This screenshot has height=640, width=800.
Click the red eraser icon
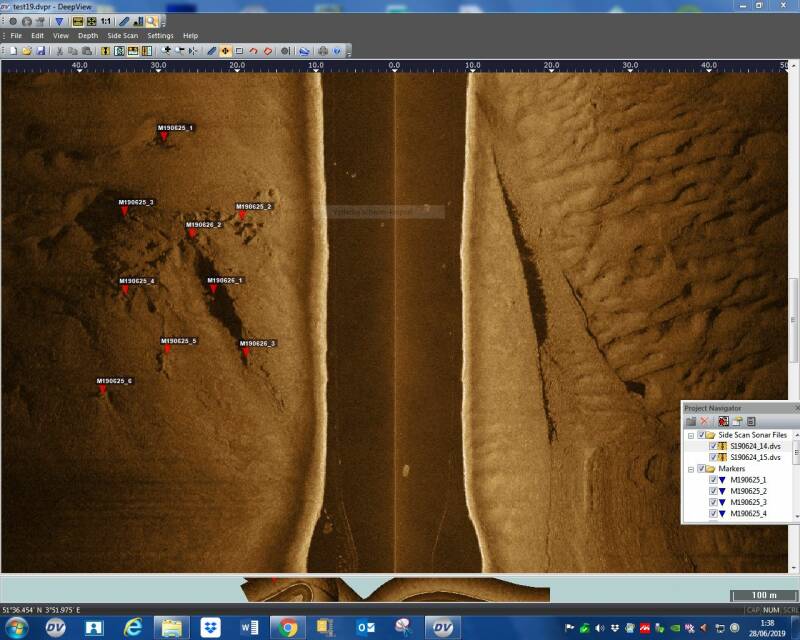[x=267, y=51]
